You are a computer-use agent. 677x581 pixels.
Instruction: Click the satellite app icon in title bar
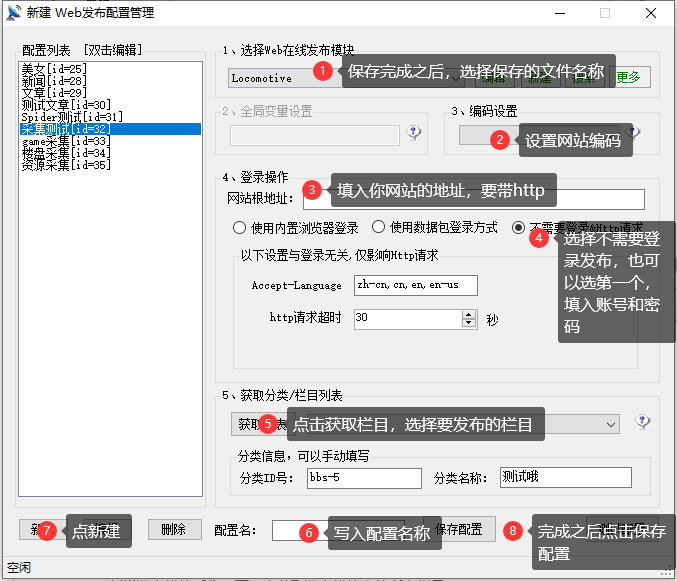coord(13,13)
